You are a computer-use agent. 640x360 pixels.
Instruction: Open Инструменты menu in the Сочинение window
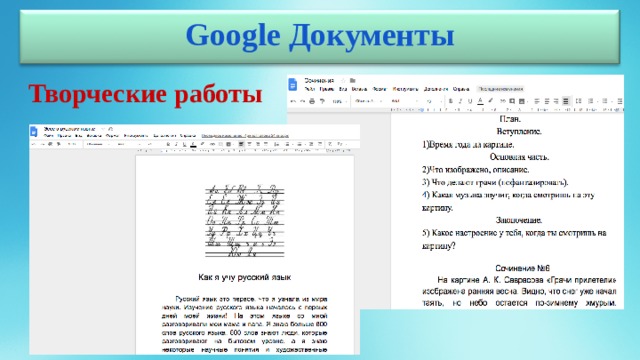pyautogui.click(x=405, y=89)
